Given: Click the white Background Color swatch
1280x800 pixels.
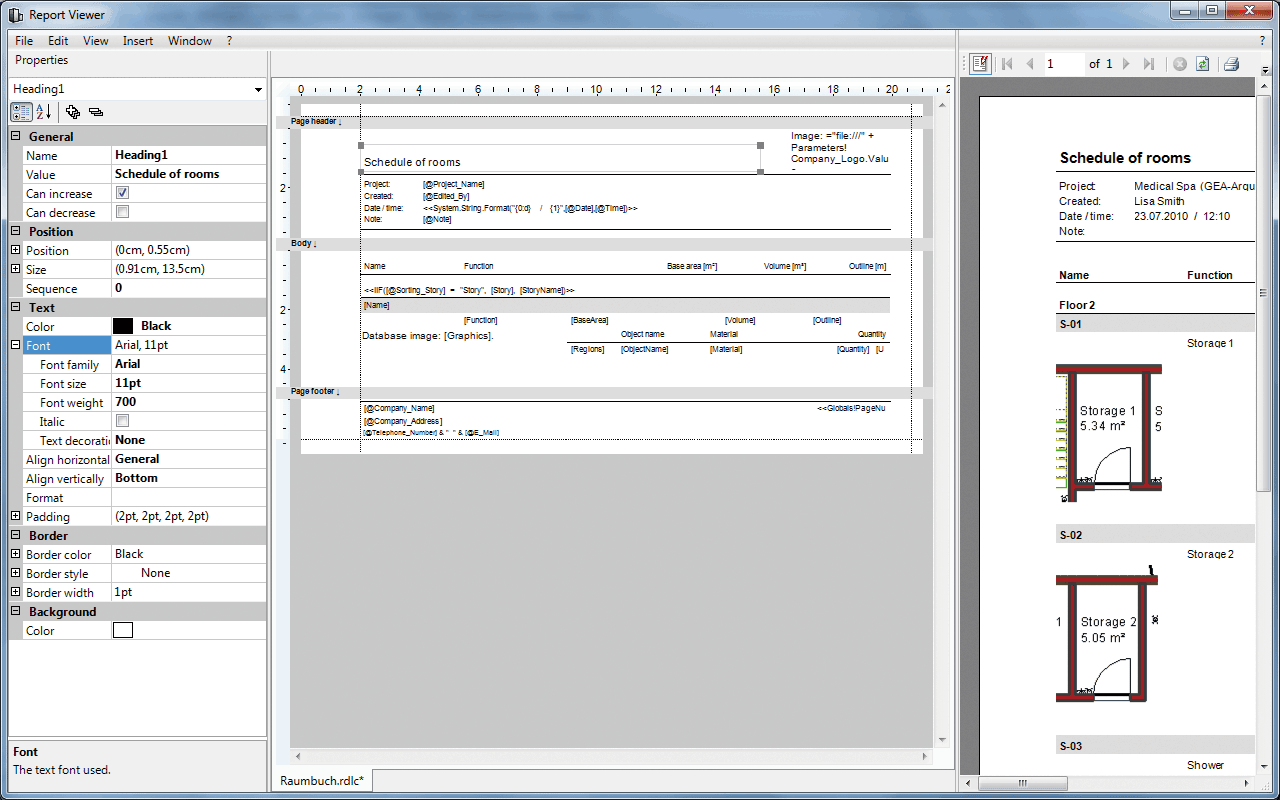Looking at the screenshot, I should point(123,630).
